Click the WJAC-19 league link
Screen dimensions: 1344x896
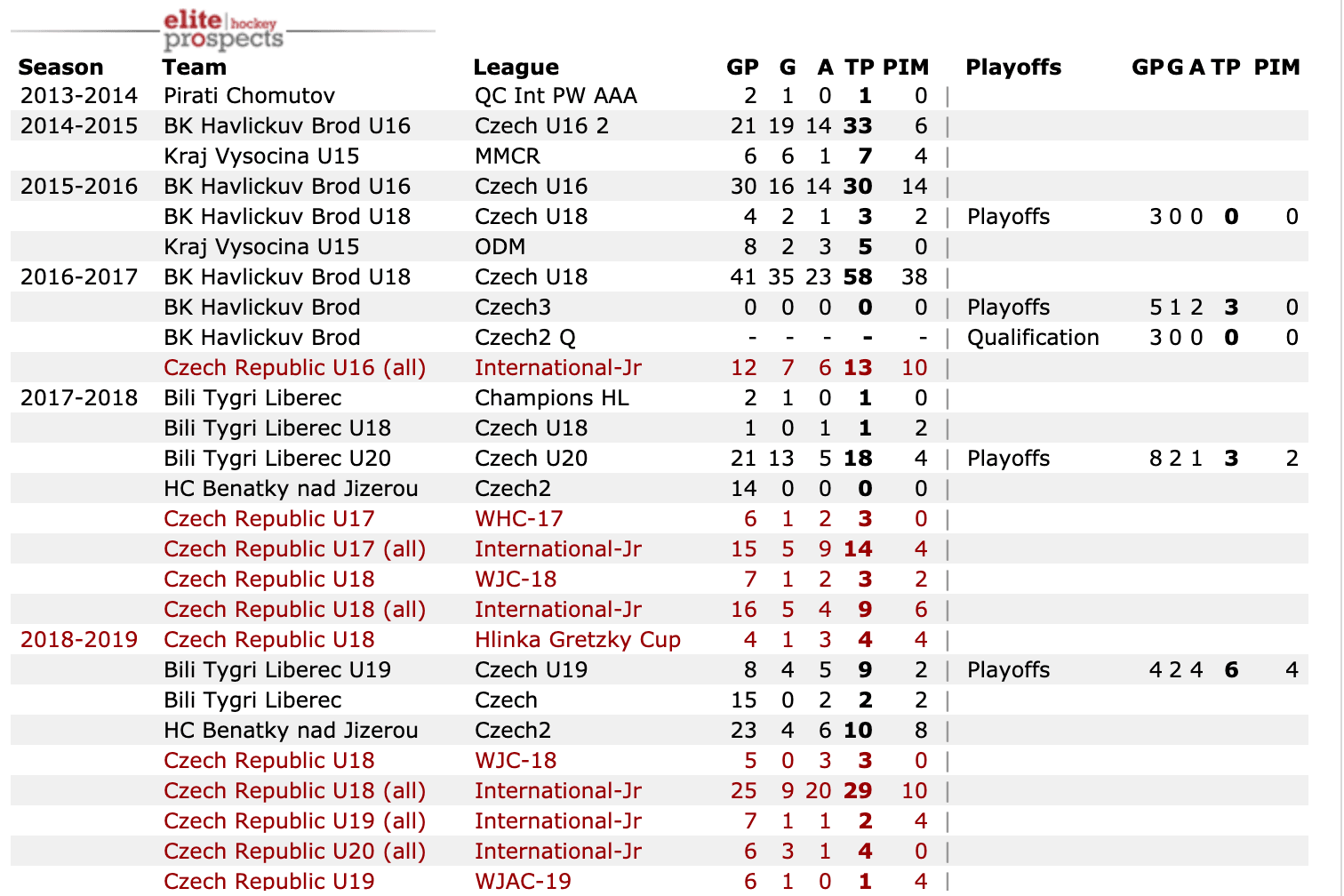pos(523,881)
